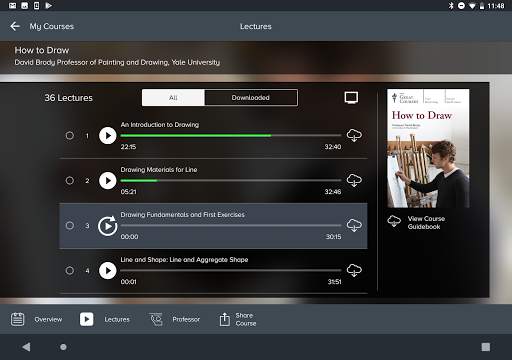Viewport: 512px width, 360px height.
Task: Tap the An Introduction to Drawing title
Action: click(160, 125)
